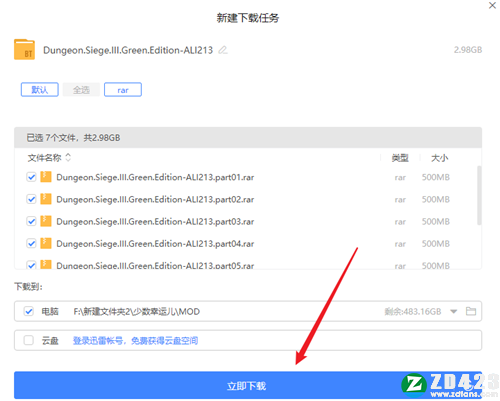Sort files by 文件名称 column arrows
This screenshot has width=500, height=401.
point(68,157)
